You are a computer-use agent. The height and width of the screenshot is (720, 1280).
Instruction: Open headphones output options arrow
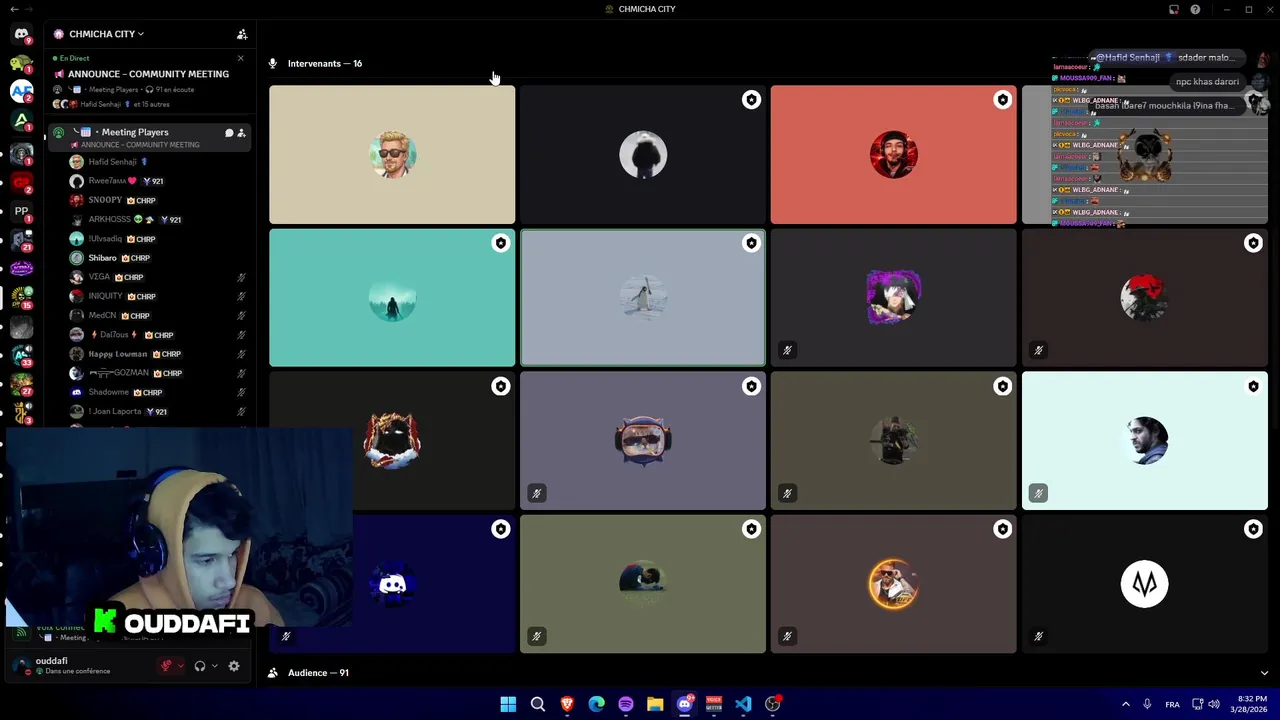214,666
